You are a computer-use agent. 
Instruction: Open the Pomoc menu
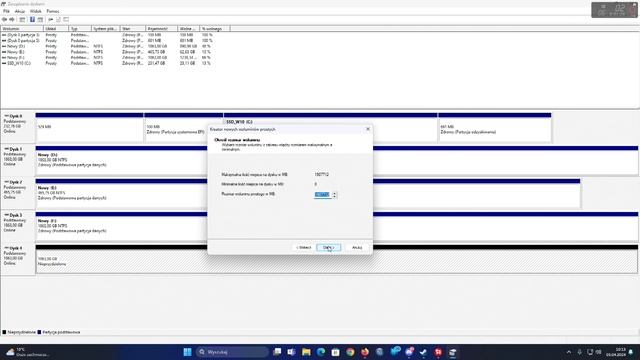click(x=53, y=11)
